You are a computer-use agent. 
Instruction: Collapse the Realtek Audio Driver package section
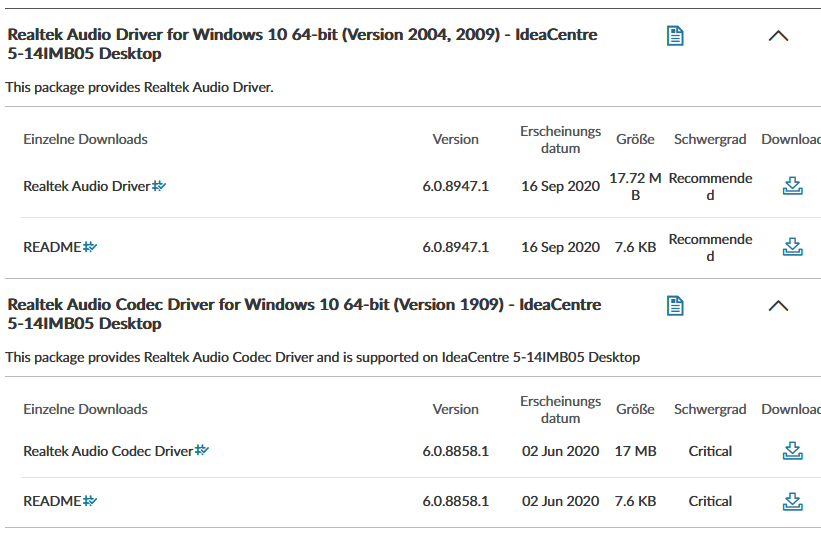coord(778,36)
